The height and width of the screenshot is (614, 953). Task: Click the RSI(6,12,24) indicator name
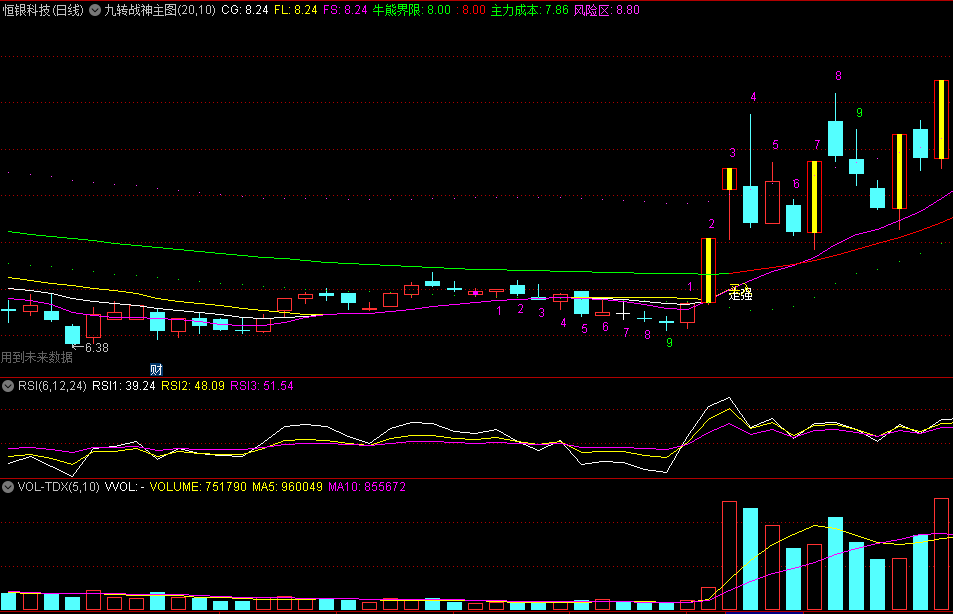click(x=52, y=386)
